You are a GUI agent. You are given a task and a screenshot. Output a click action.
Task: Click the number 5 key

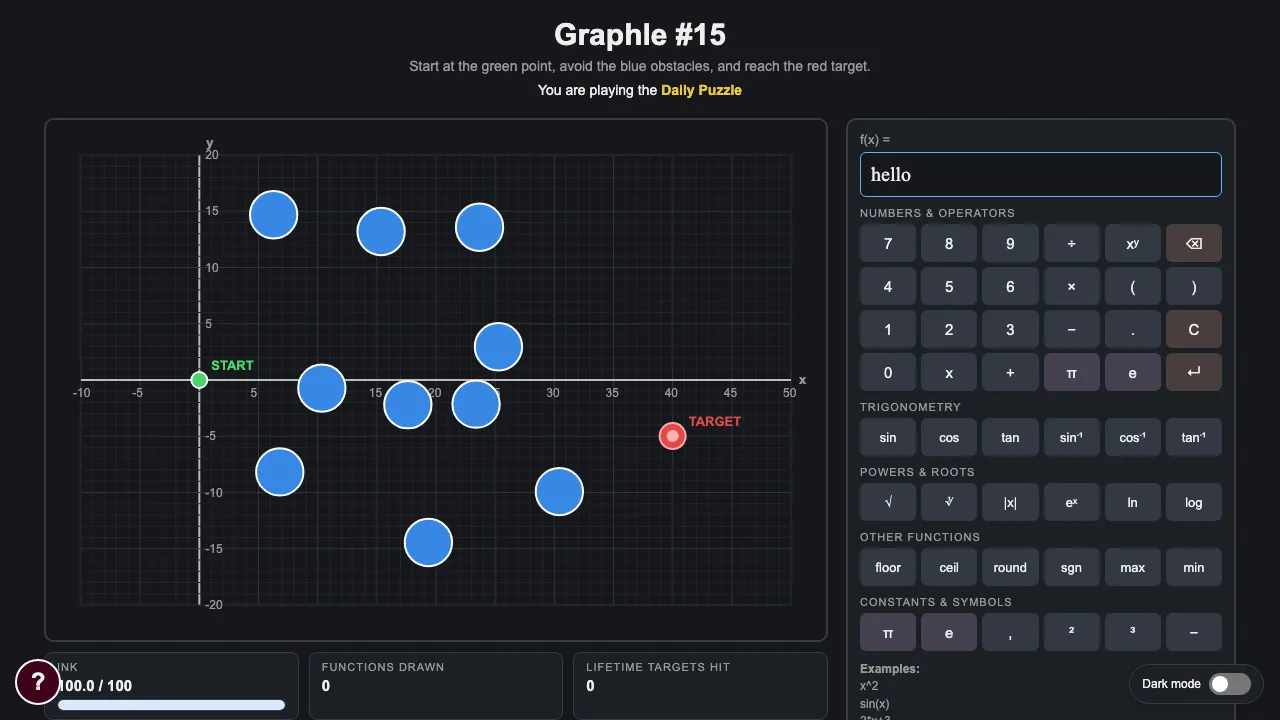[949, 286]
